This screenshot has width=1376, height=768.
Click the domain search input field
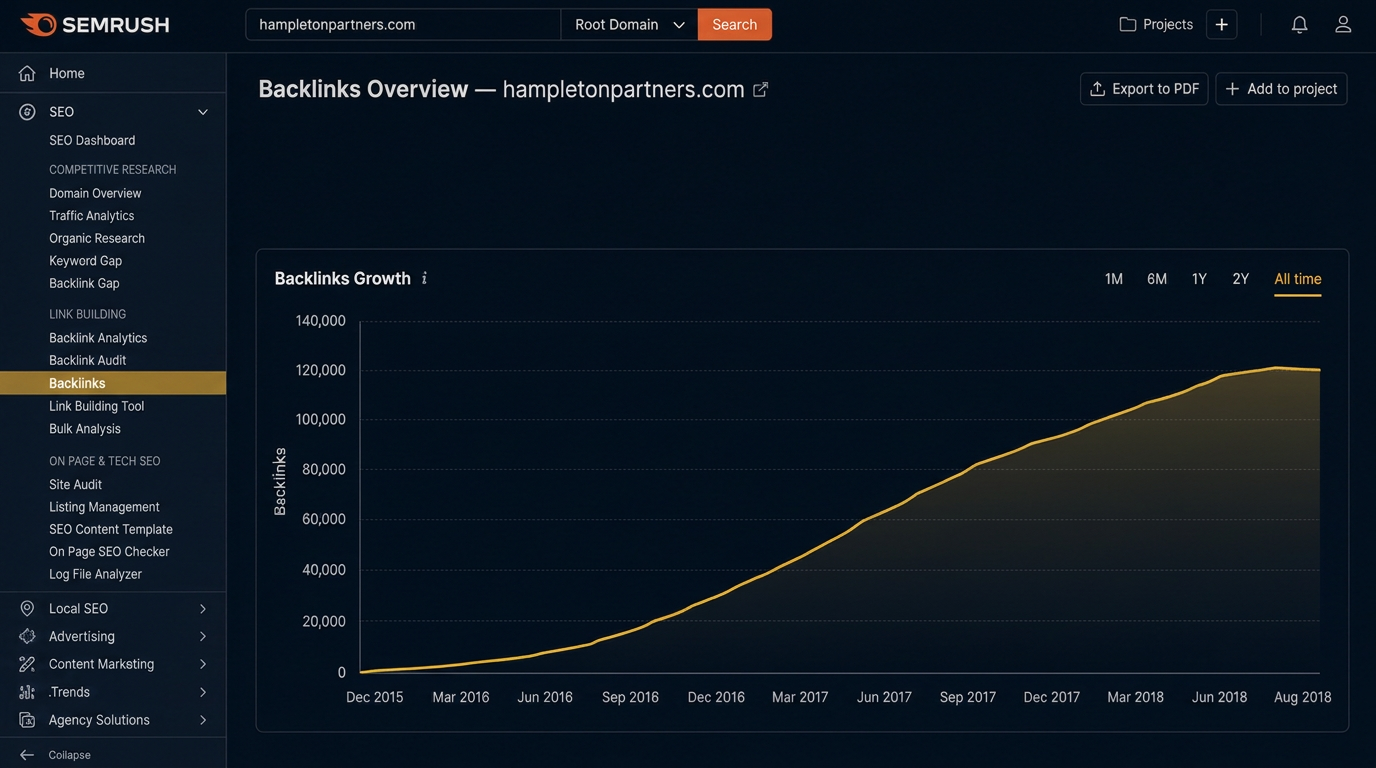tap(403, 25)
